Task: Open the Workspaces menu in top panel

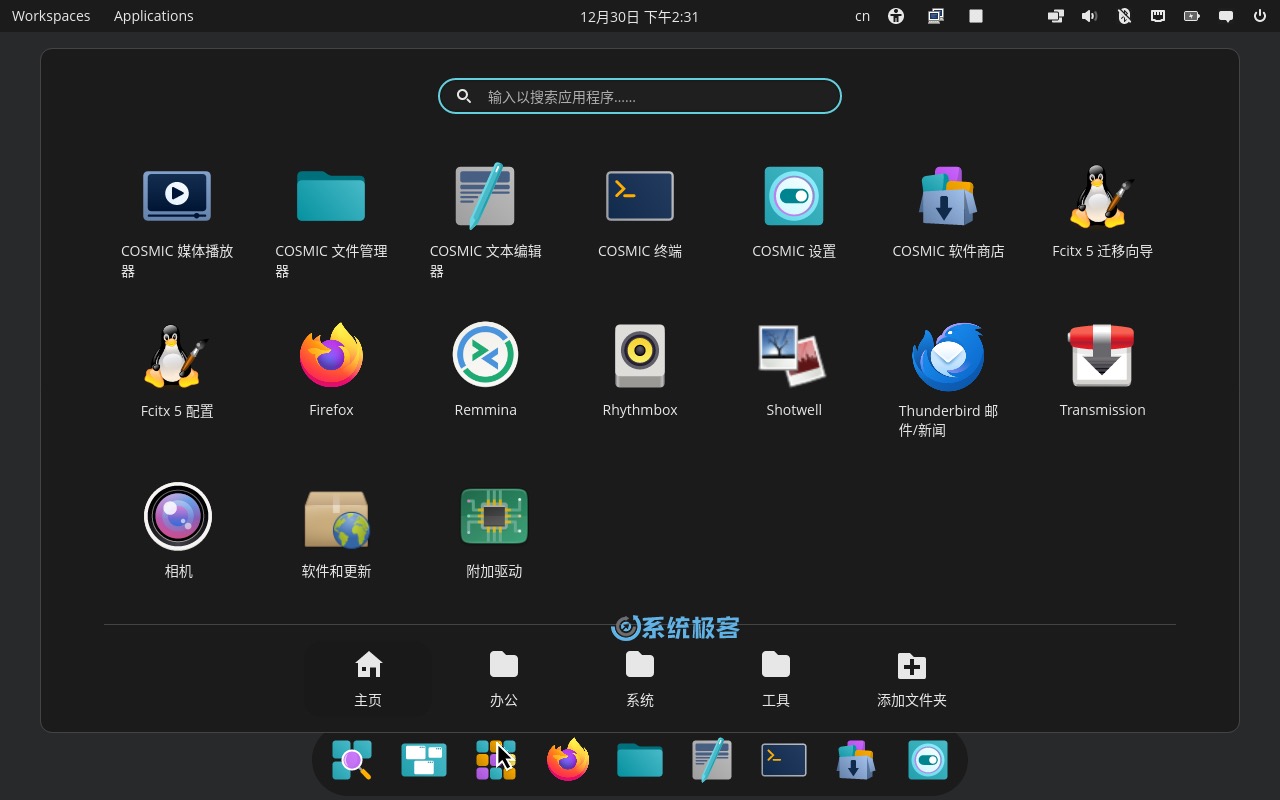Action: tap(51, 16)
